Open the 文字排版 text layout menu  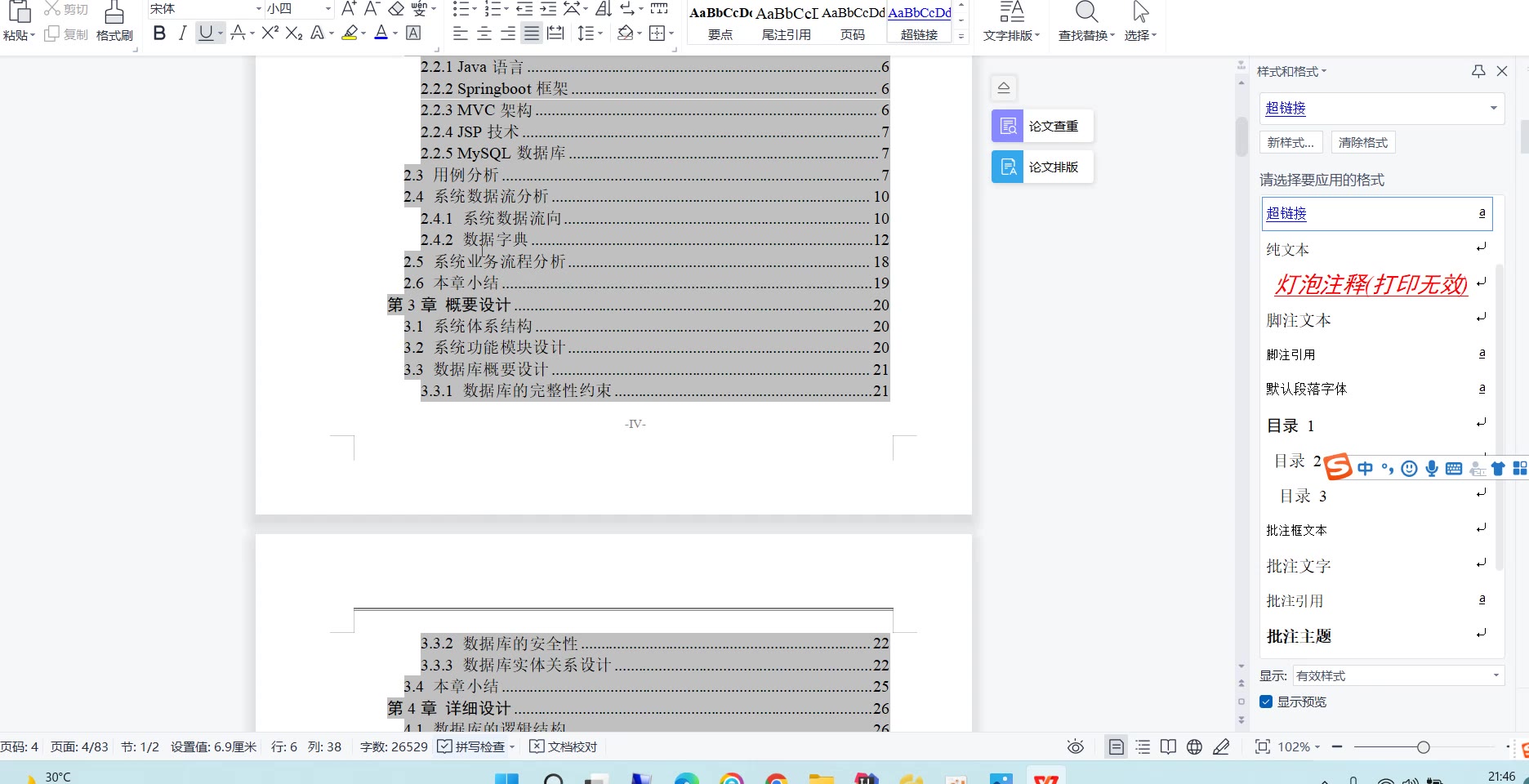1011,36
